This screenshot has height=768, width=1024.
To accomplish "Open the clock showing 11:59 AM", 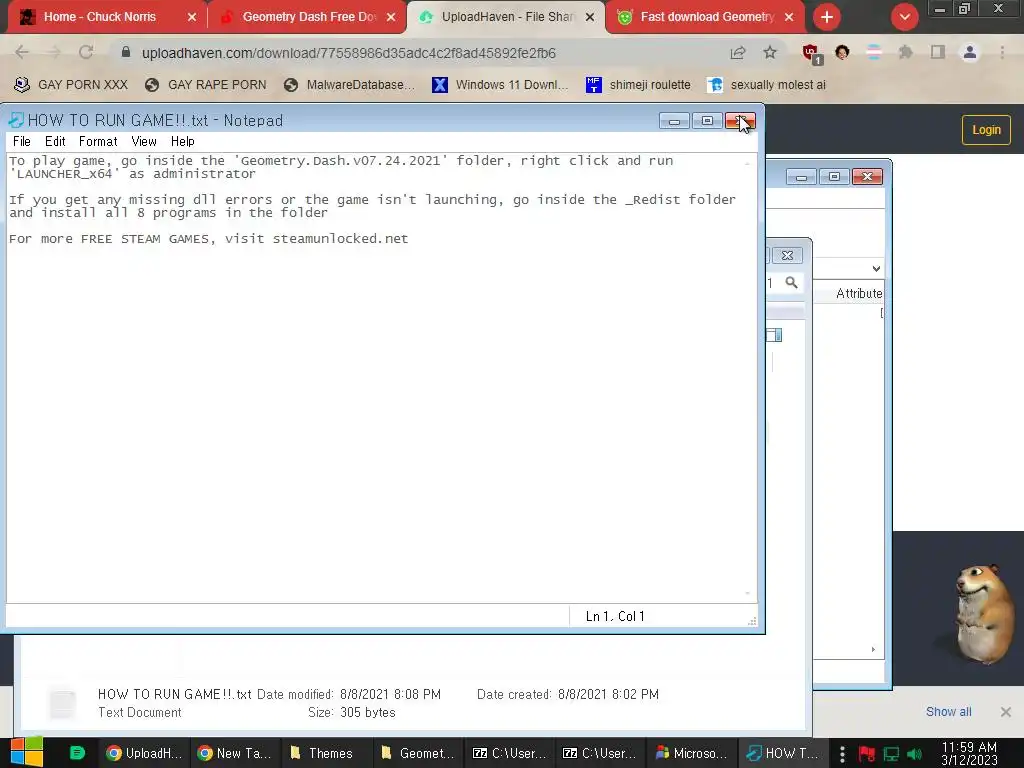I will [969, 754].
